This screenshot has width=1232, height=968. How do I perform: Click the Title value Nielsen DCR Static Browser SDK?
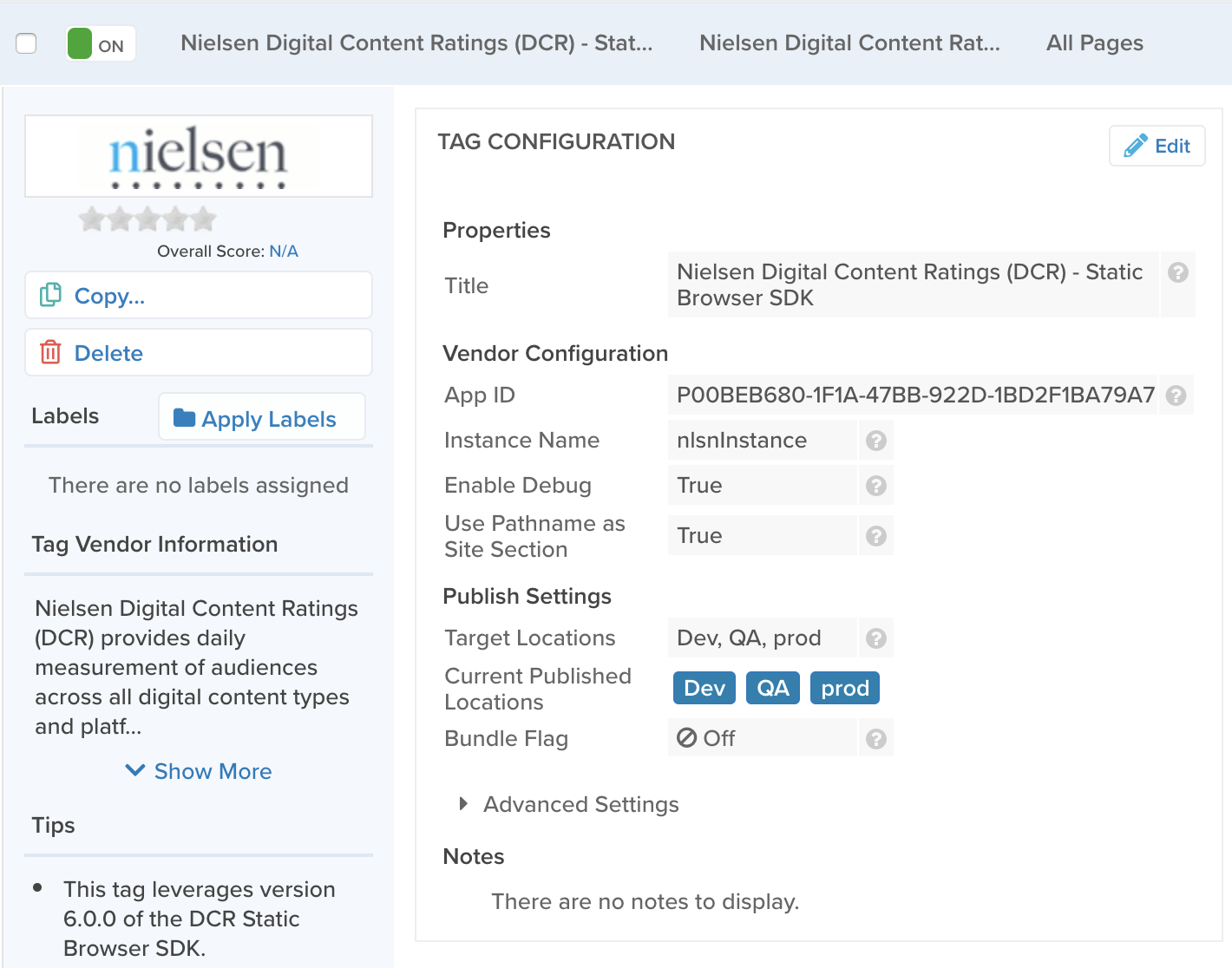click(x=913, y=285)
